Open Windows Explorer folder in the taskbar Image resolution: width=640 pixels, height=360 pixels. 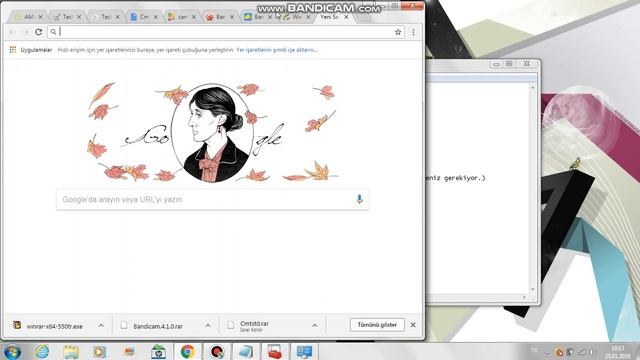click(71, 352)
